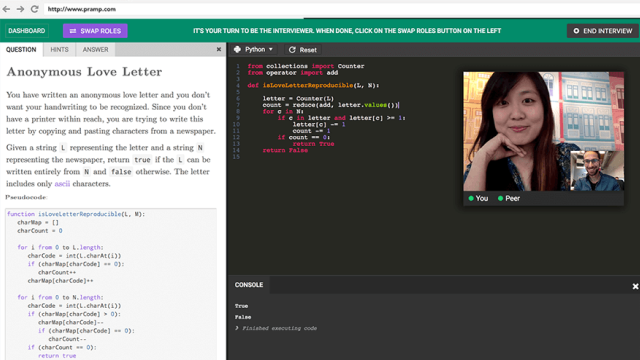
Task: Click the swap arrows icon on Swap Roles
Action: pyautogui.click(x=73, y=31)
